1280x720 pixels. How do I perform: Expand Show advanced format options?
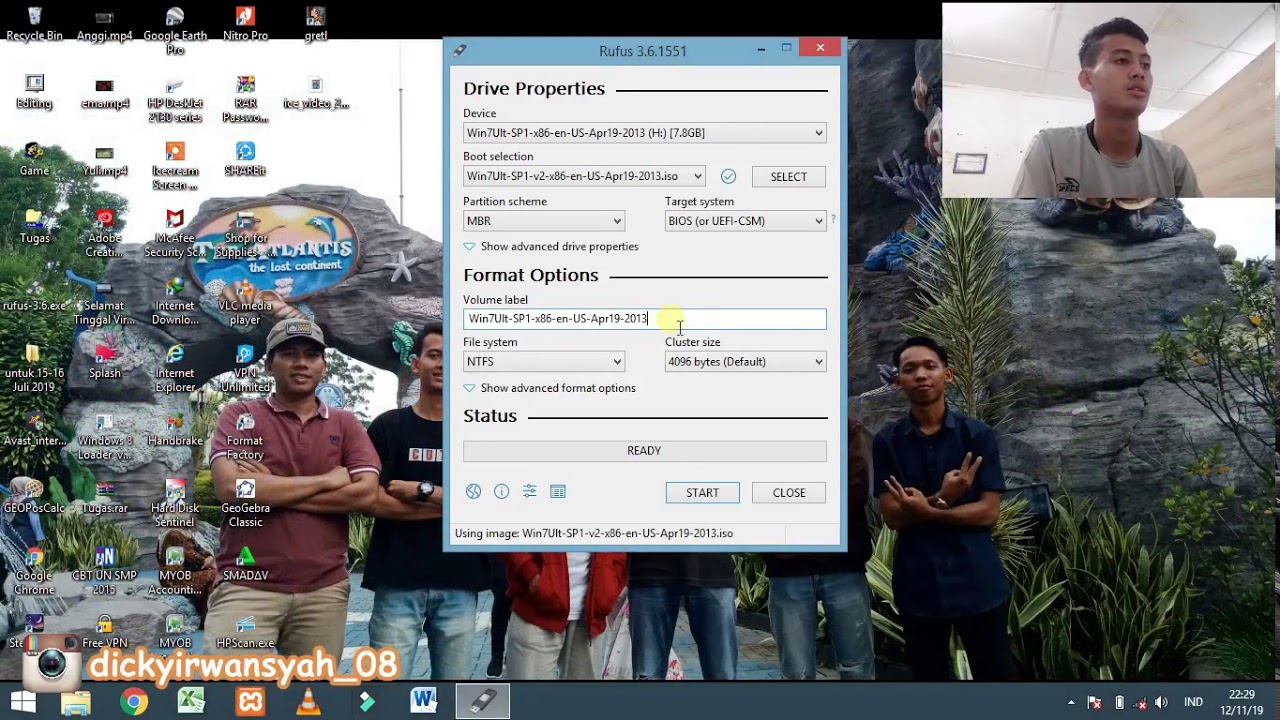click(550, 388)
